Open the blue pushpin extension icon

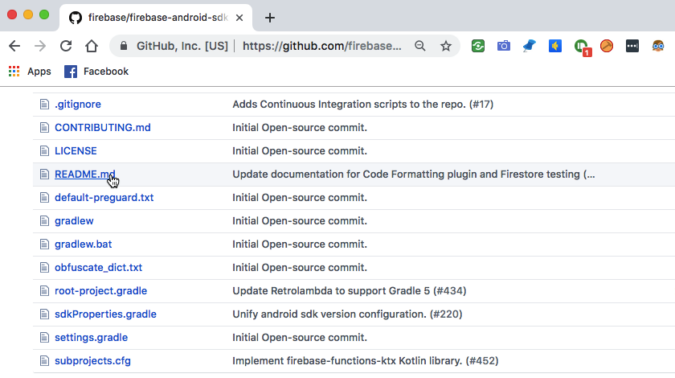pos(529,46)
